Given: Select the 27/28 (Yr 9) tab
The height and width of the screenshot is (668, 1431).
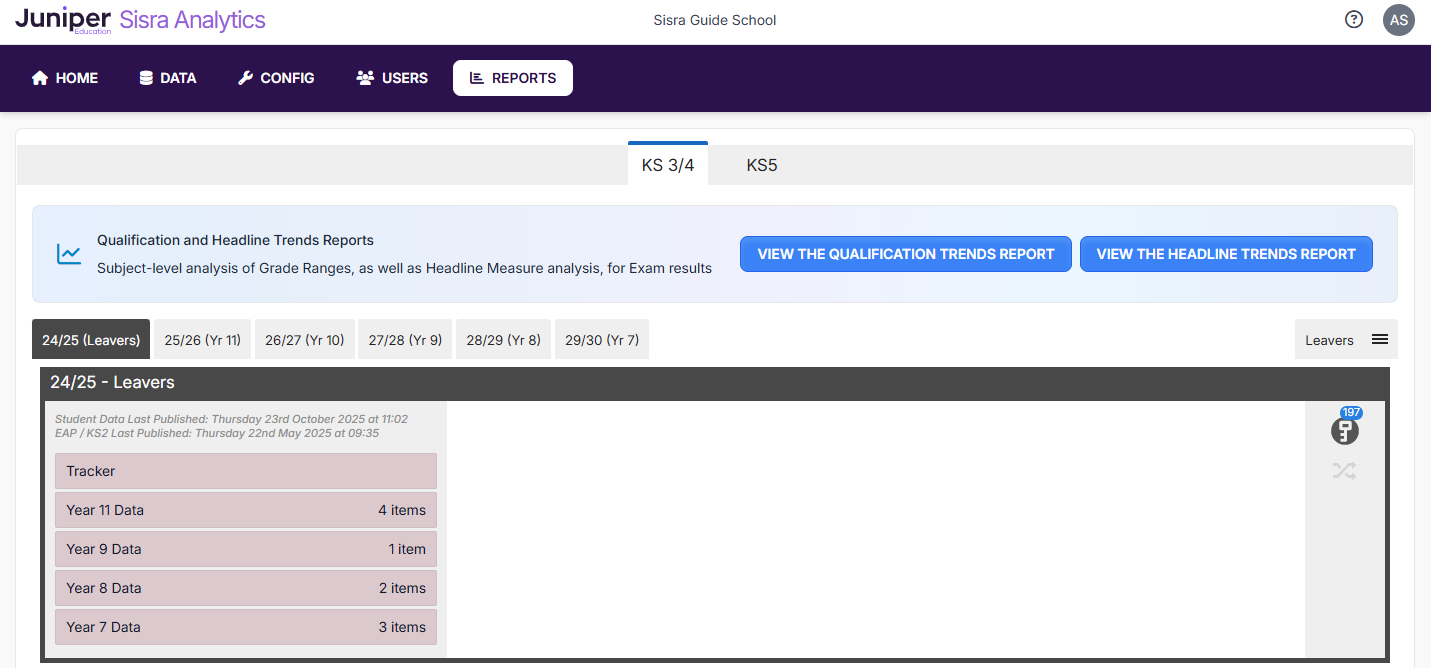Looking at the screenshot, I should pos(405,340).
